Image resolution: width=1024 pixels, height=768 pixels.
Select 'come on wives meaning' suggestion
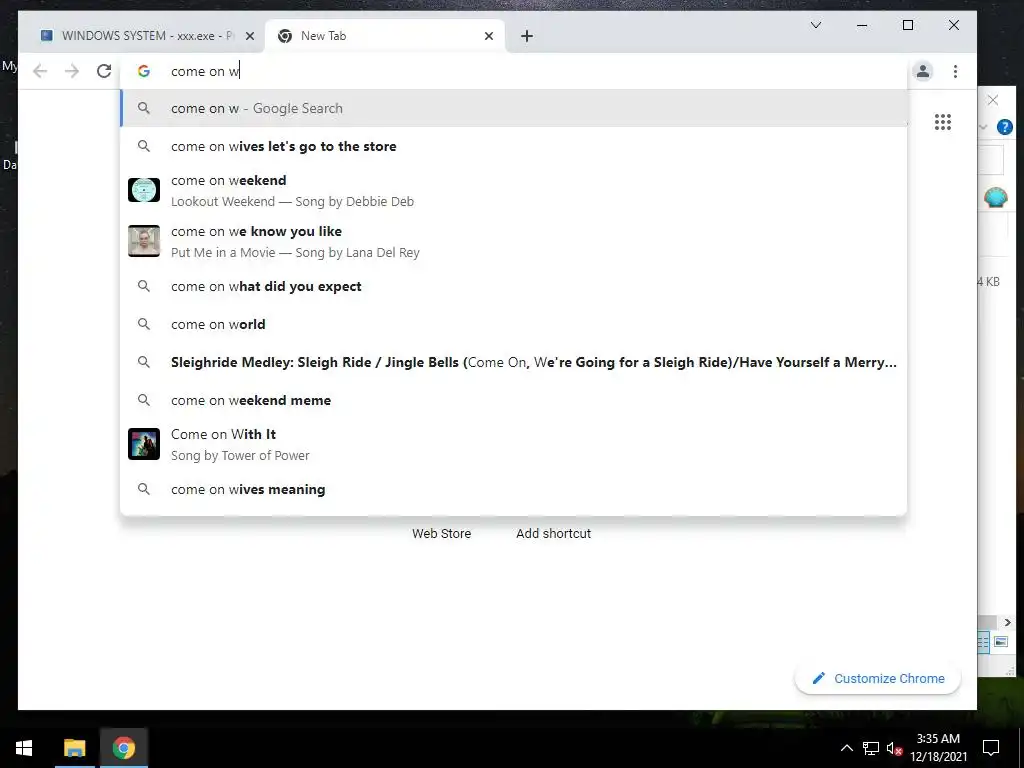tap(514, 489)
